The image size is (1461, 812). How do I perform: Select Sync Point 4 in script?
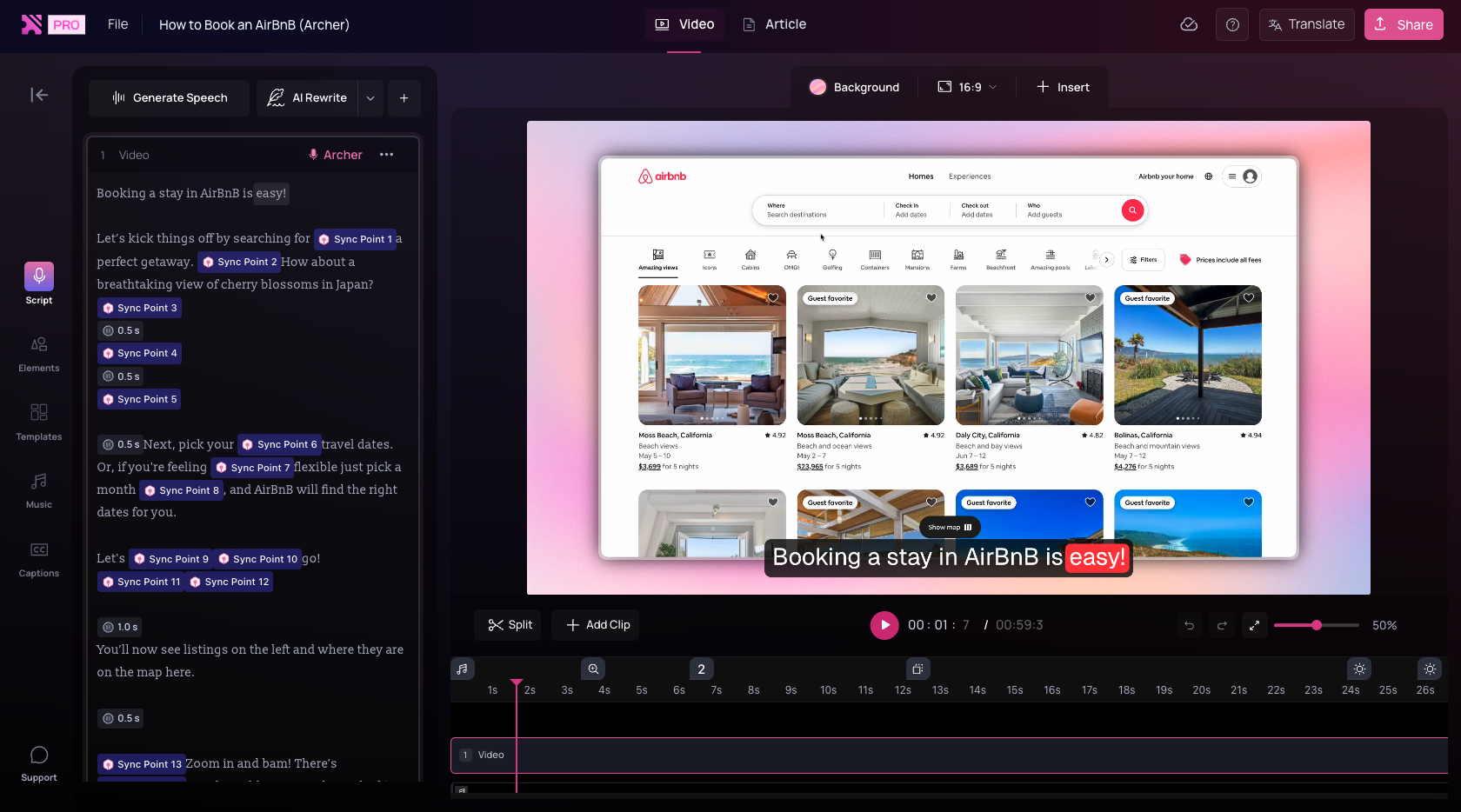click(x=139, y=353)
